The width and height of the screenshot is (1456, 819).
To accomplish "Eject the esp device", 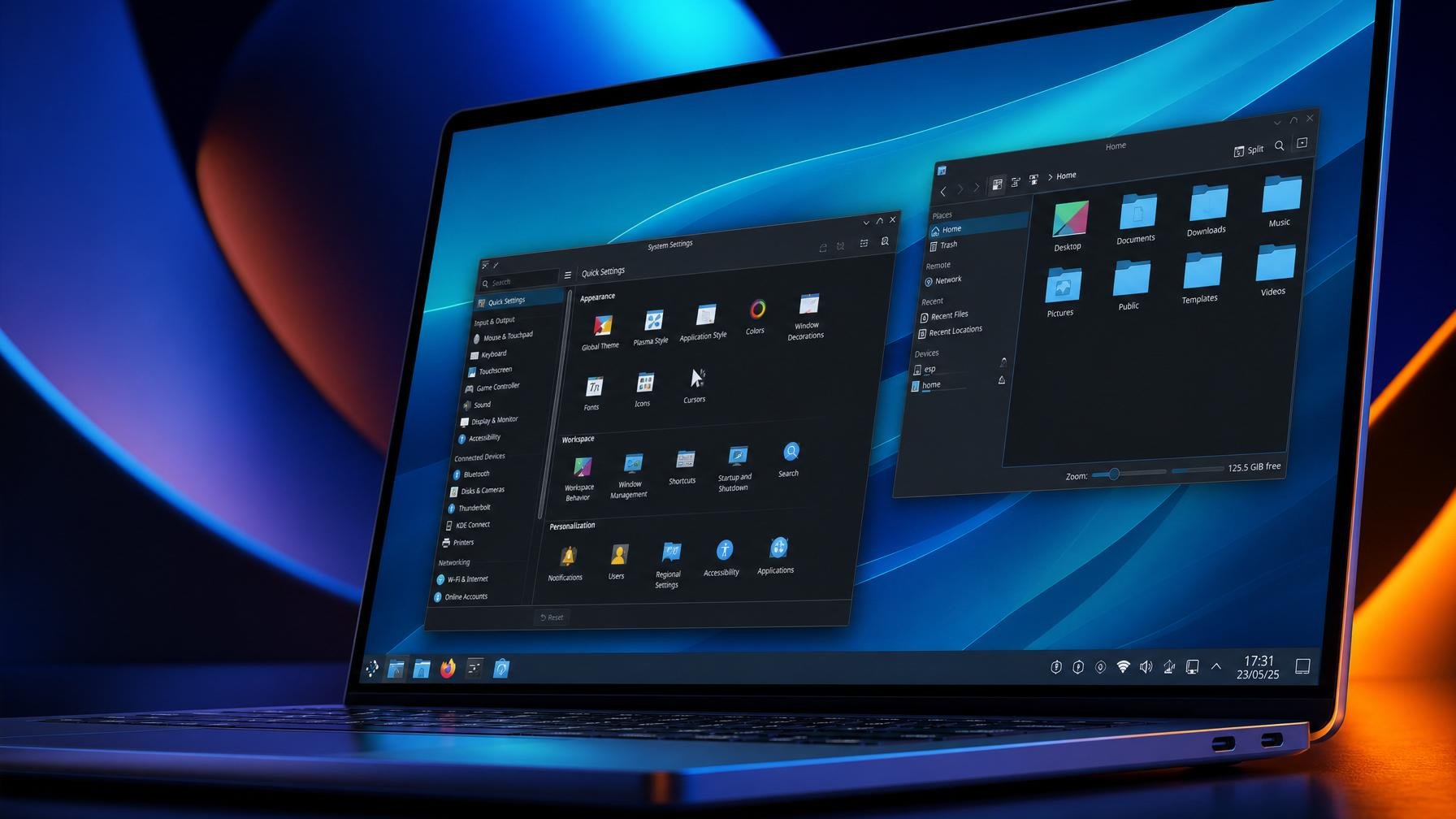I will 1003,362.
